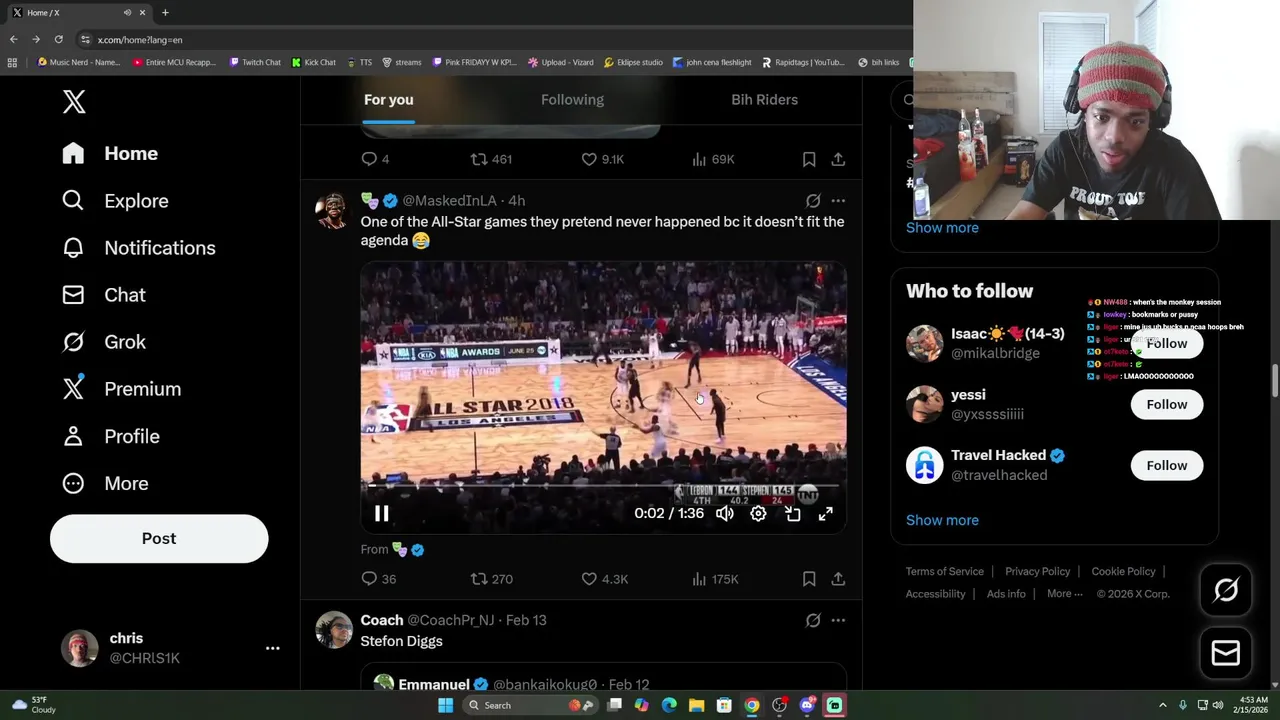The image size is (1280, 720).
Task: Reply to the post with 4 comments
Action: [375, 159]
